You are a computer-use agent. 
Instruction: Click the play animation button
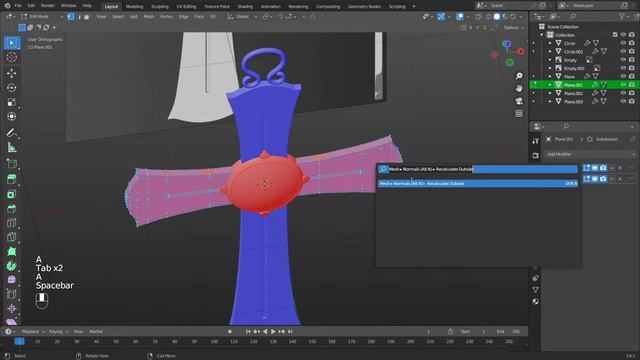[x=273, y=331]
